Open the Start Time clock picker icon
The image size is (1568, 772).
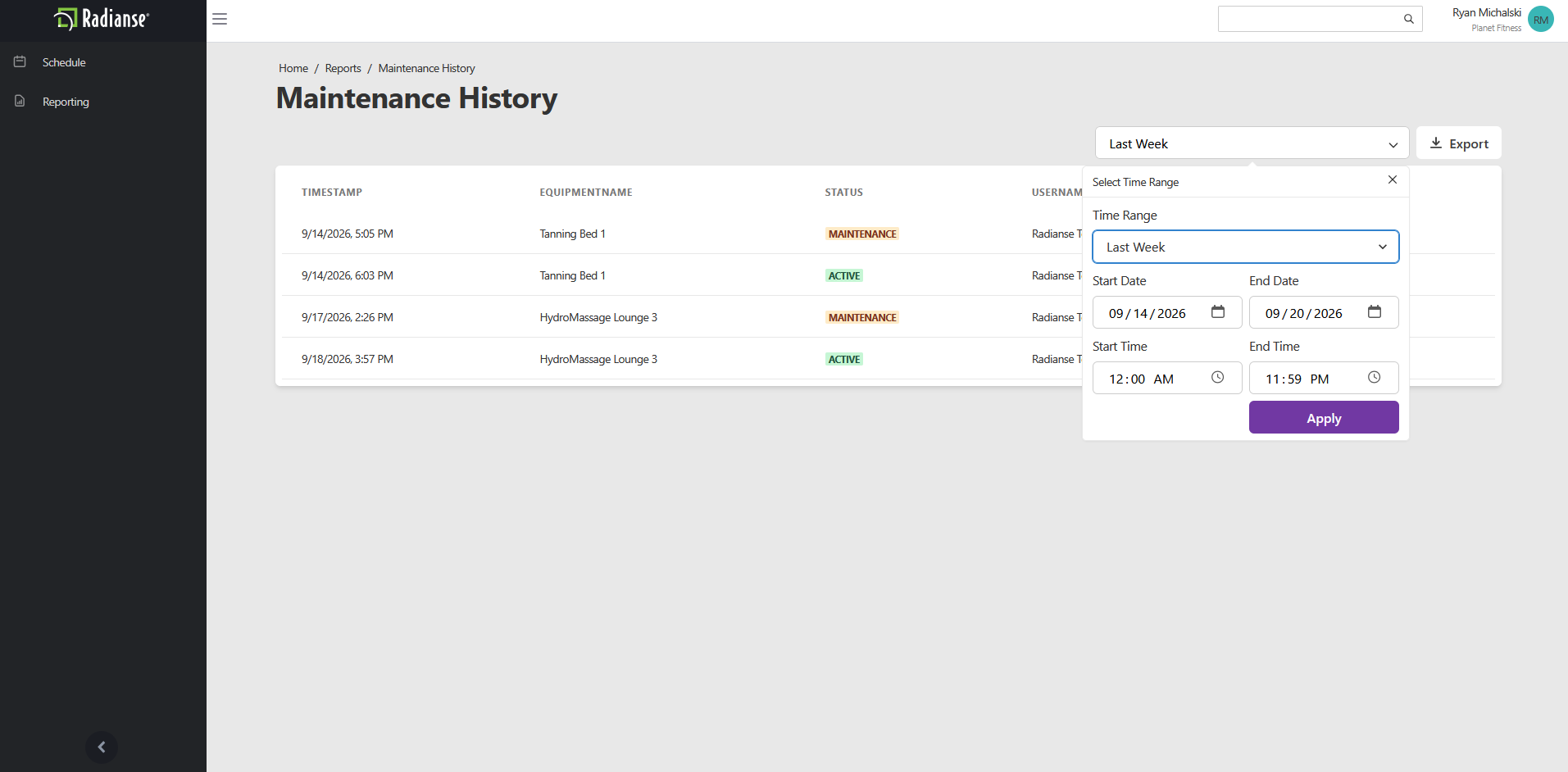[1218, 378]
